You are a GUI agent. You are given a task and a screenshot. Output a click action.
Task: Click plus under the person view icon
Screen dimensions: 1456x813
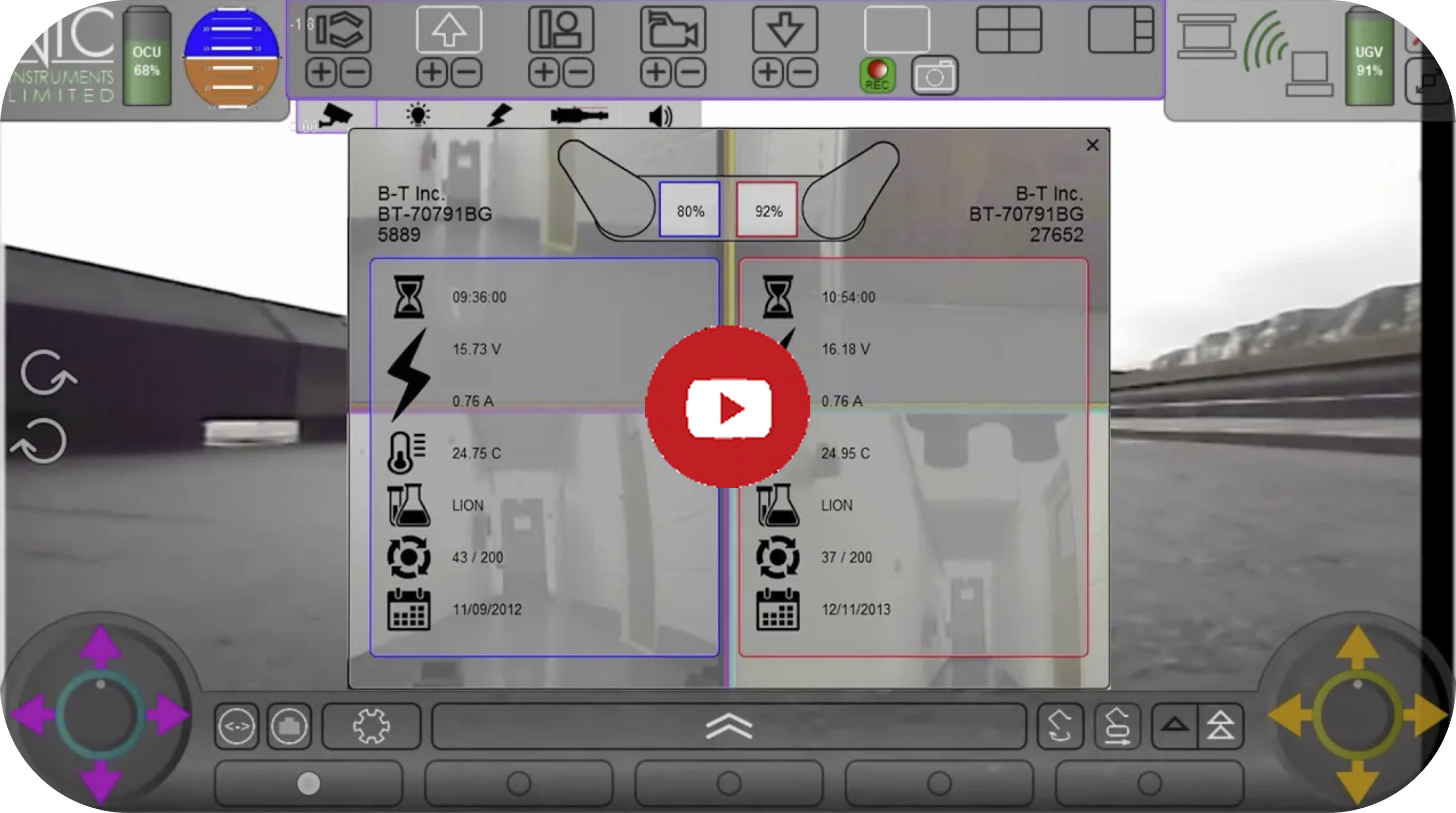544,73
